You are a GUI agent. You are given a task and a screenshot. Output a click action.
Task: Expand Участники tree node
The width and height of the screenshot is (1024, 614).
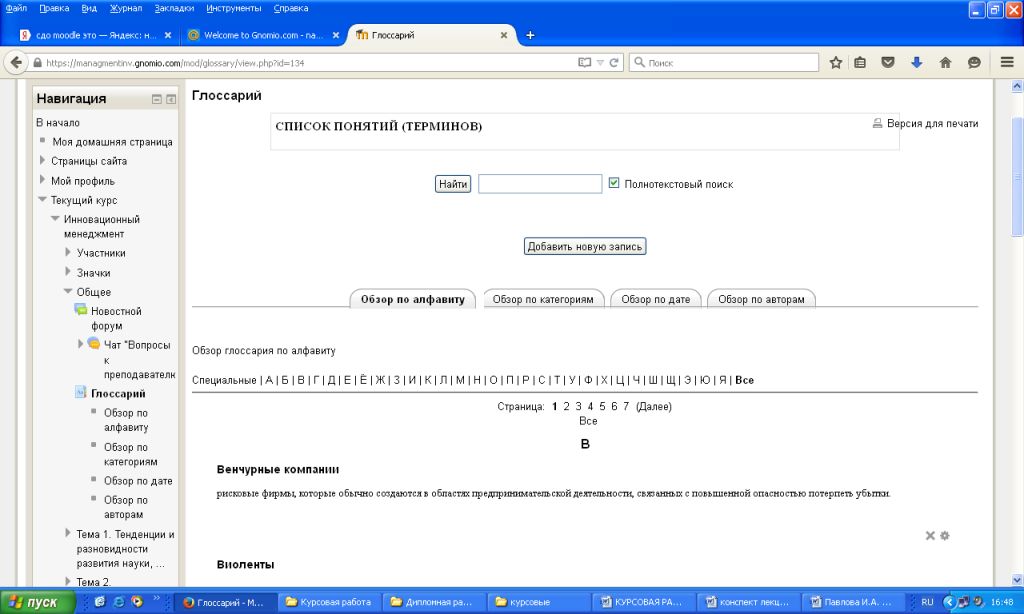coord(68,252)
